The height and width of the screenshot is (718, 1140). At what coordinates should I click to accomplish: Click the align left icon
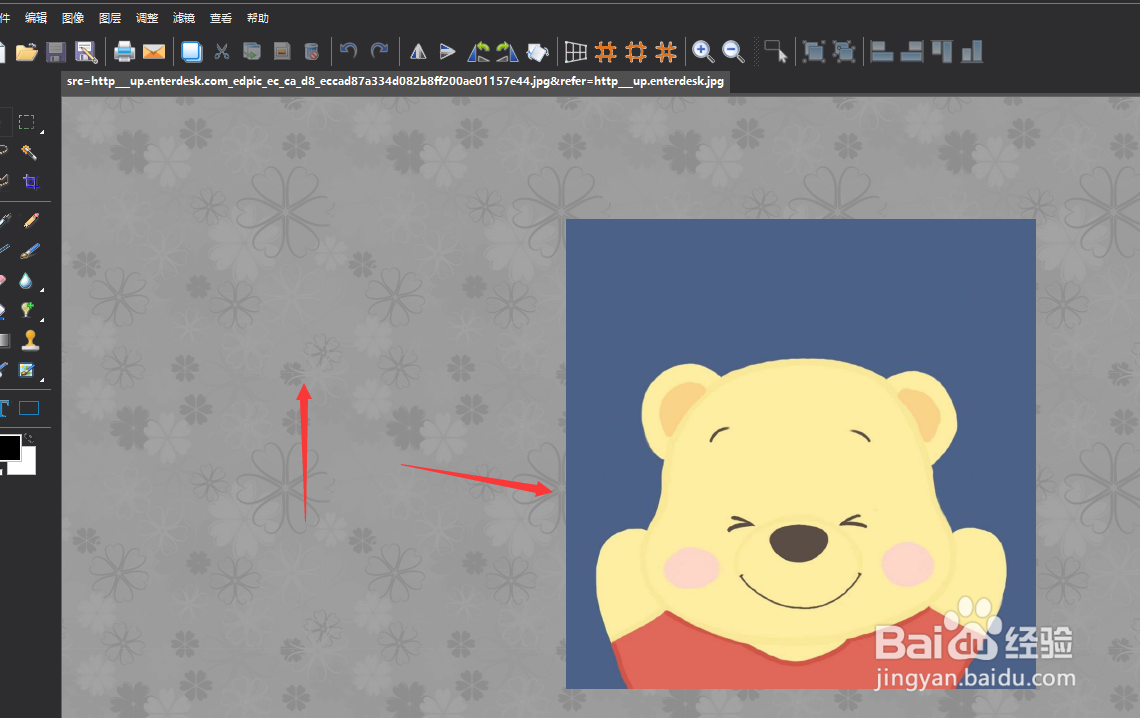click(x=882, y=52)
